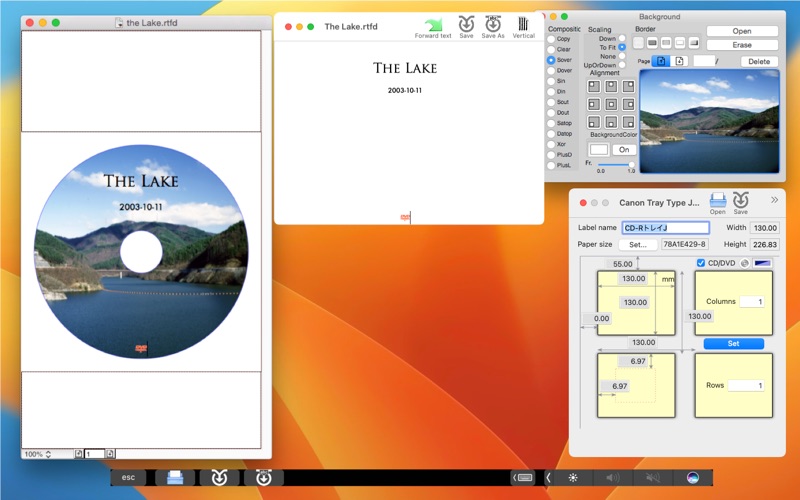Click the Columns input field

[752, 302]
